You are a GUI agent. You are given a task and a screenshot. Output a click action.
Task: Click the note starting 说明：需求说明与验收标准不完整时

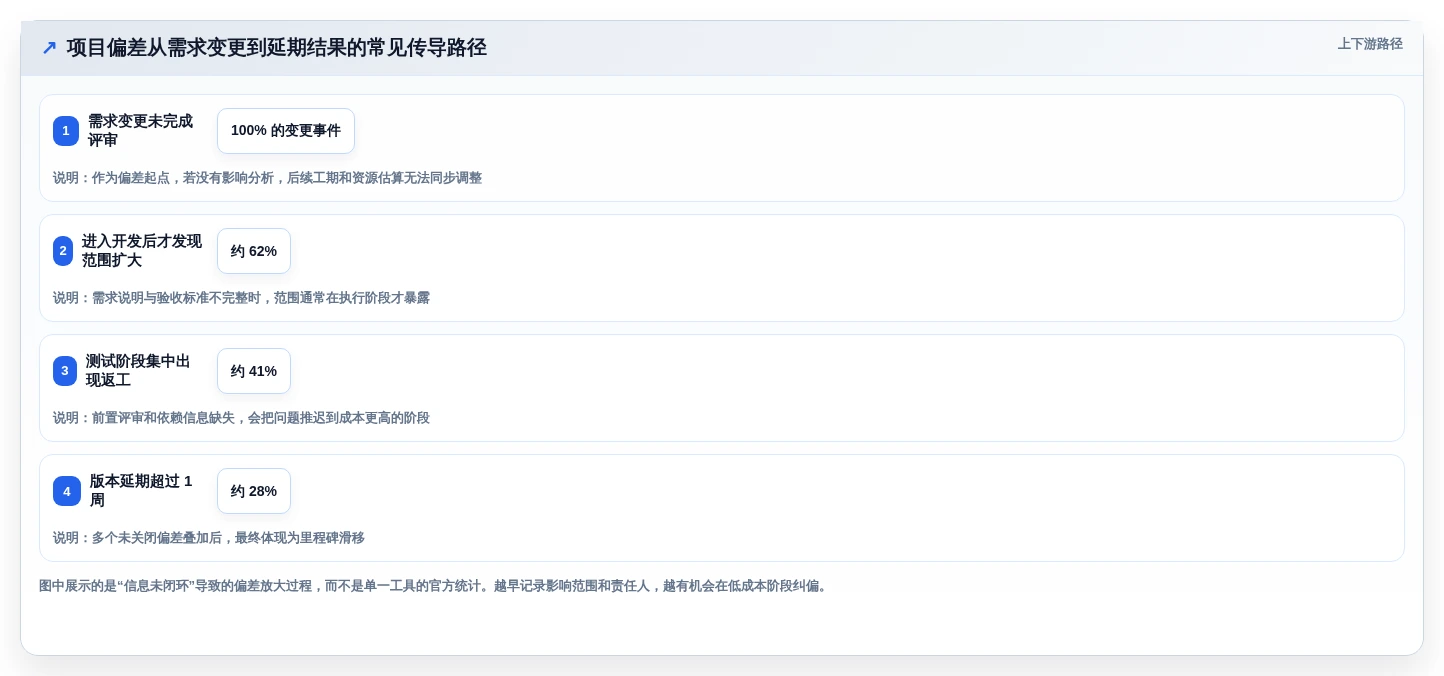click(241, 298)
